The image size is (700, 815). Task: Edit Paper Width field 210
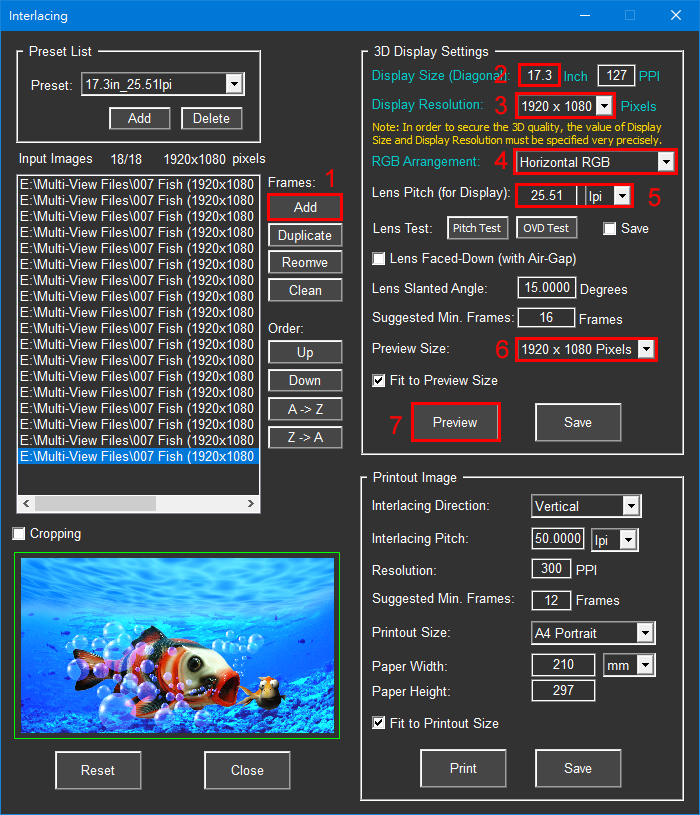563,665
